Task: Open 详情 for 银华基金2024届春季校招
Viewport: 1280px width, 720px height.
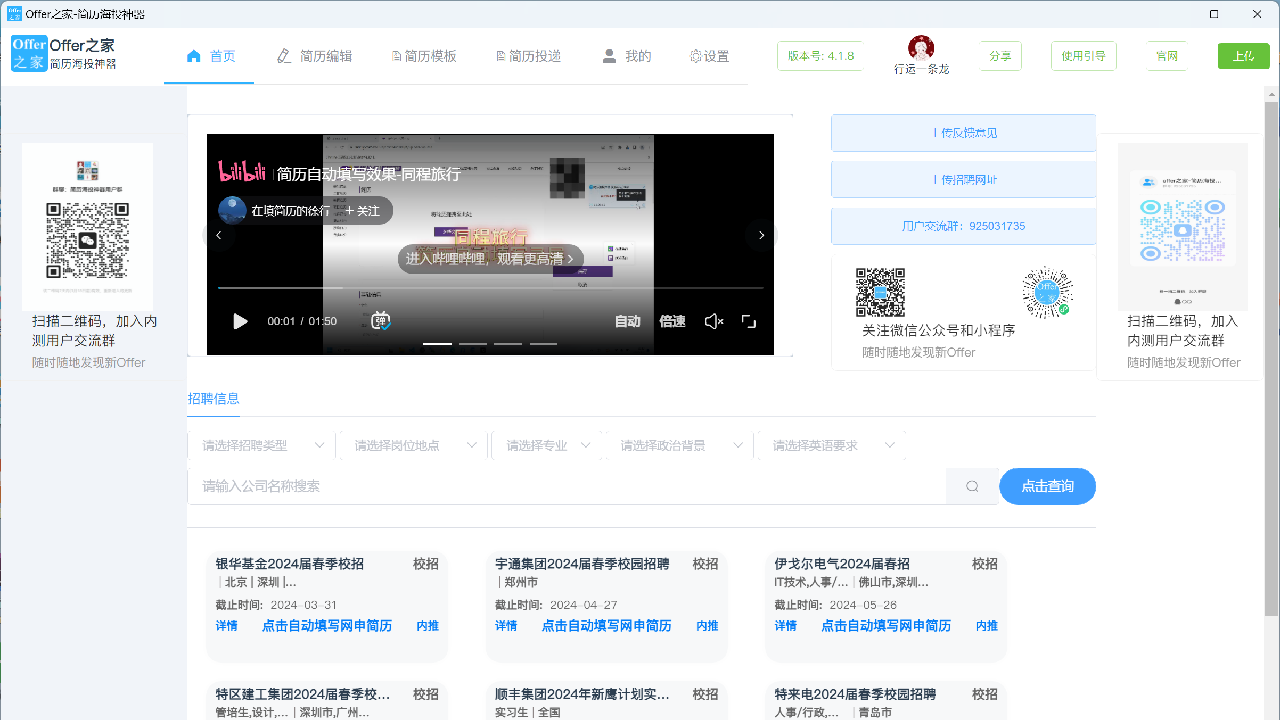Action: click(227, 625)
